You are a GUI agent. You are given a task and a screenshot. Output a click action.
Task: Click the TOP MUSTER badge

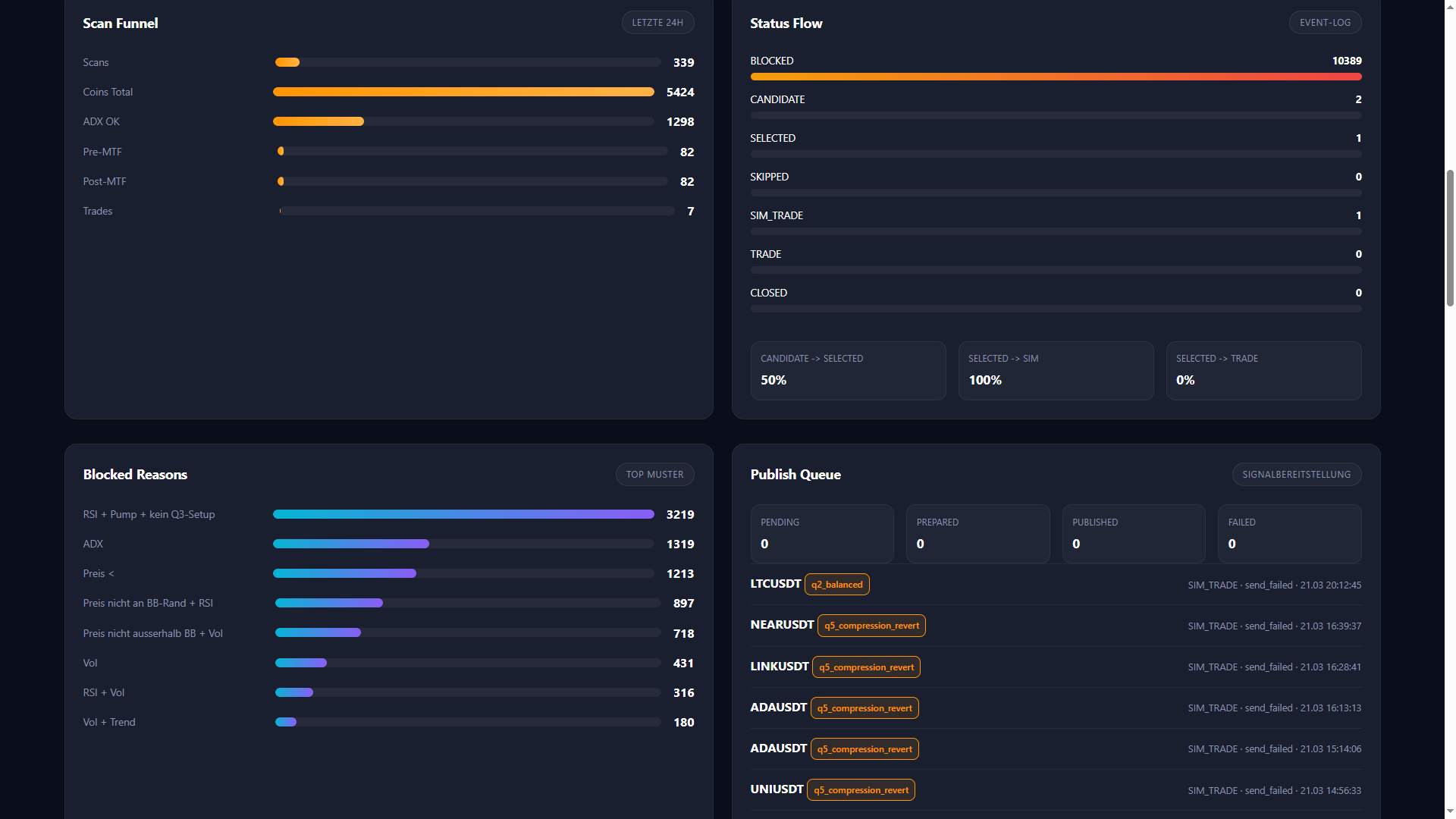tap(654, 475)
